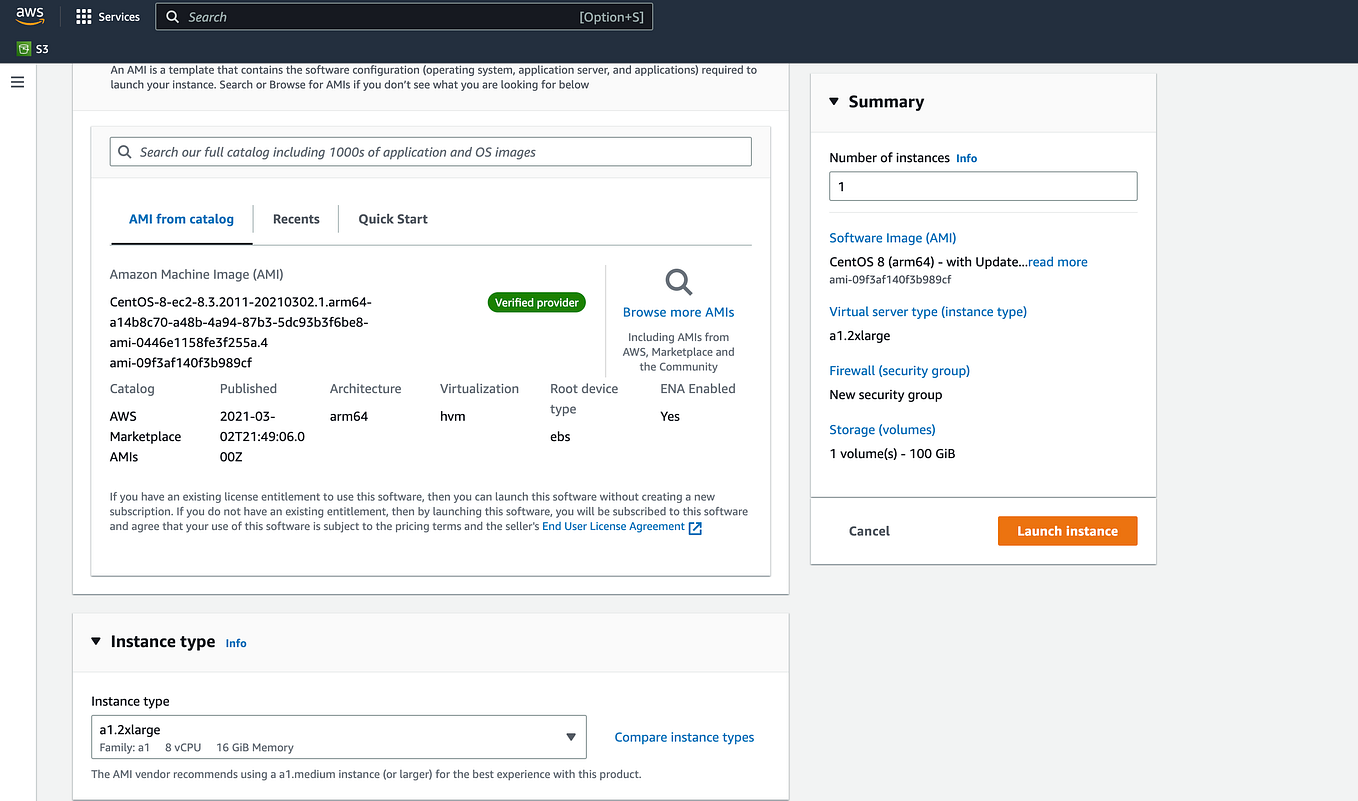
Task: Click the search magnifier in the top bar
Action: [173, 16]
